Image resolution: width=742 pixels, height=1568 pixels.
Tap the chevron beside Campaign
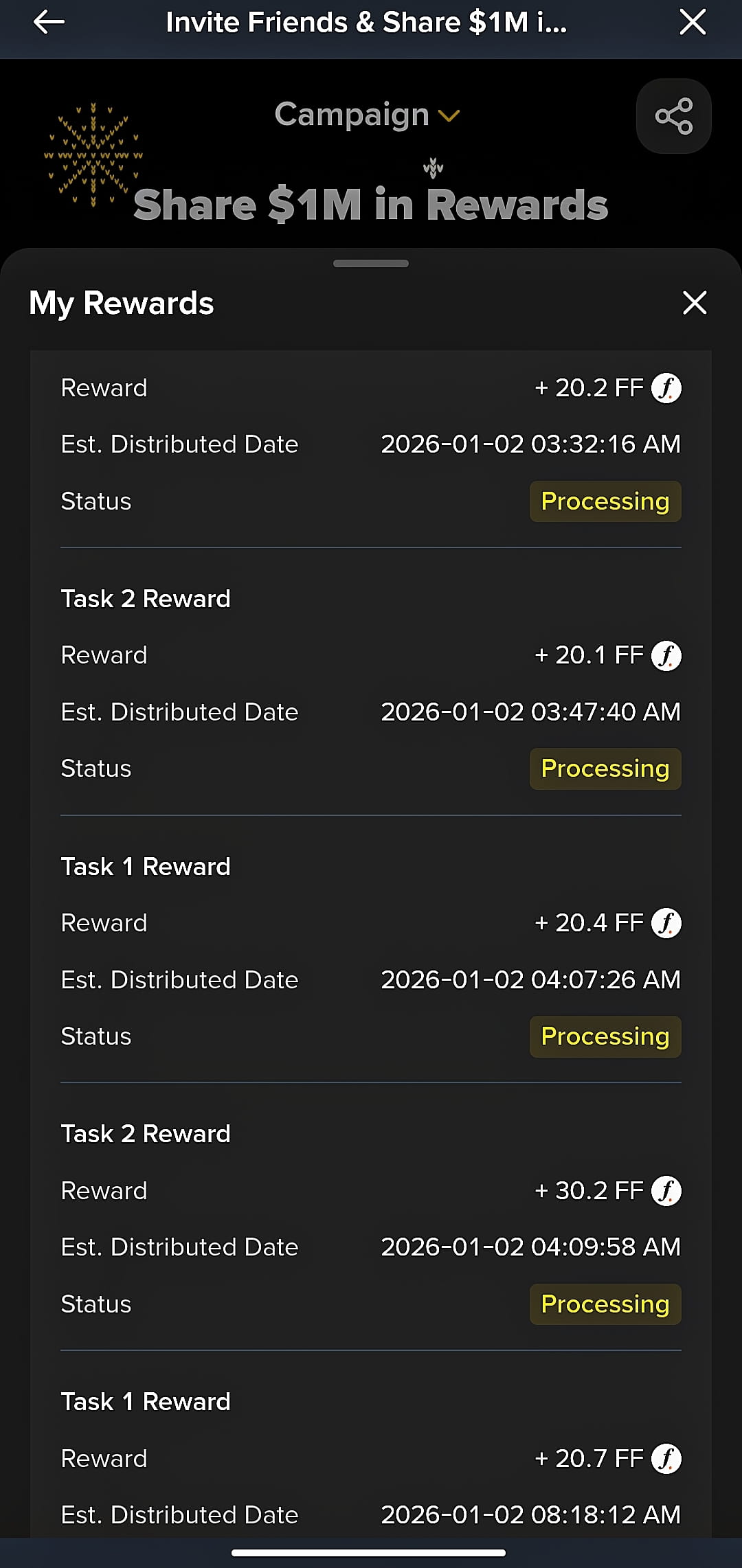449,116
